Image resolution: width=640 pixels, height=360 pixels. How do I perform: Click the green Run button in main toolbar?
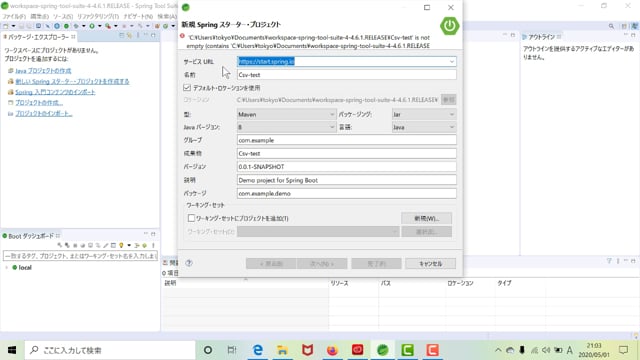pyautogui.click(x=92, y=26)
